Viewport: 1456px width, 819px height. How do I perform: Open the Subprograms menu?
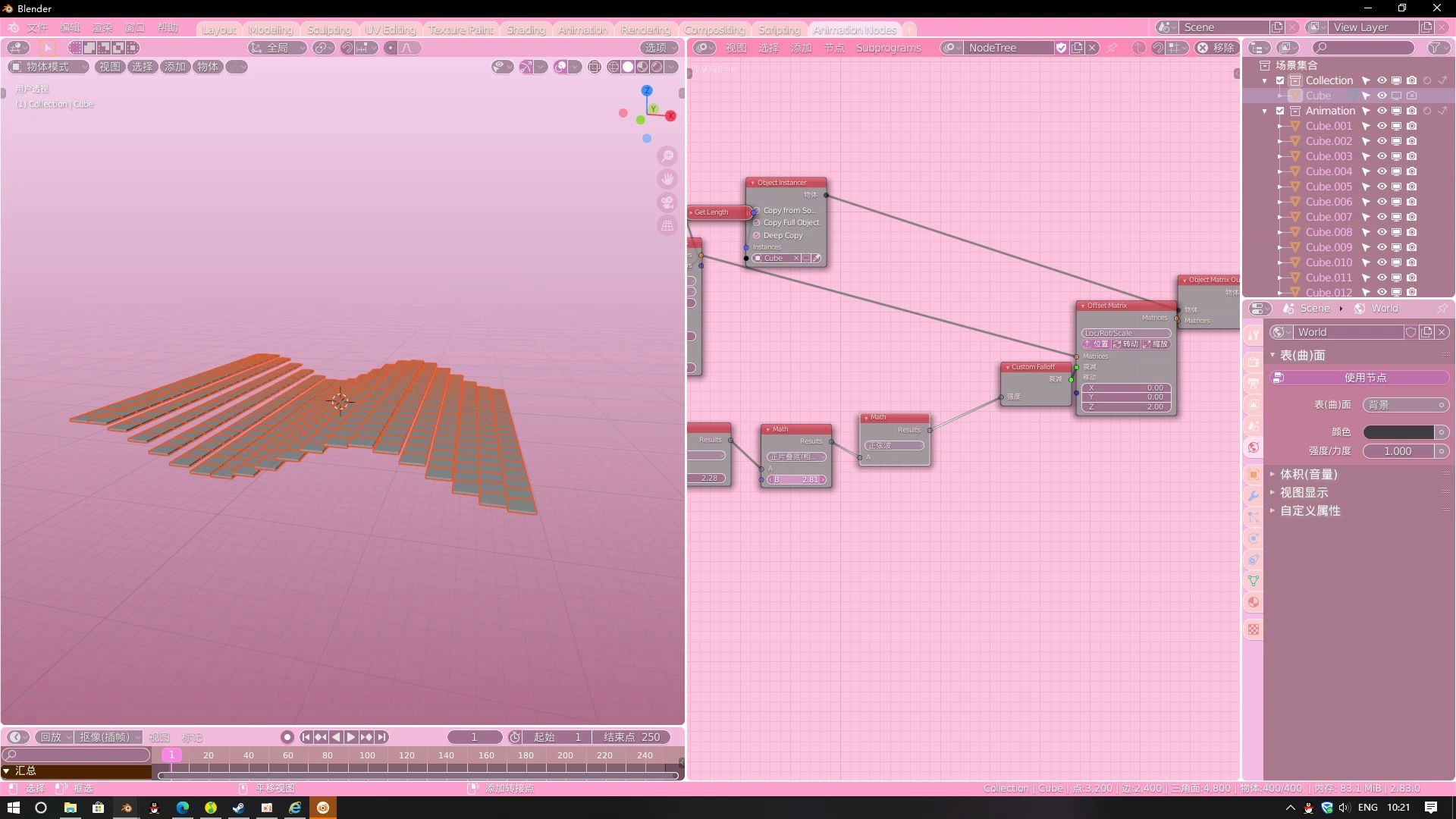point(888,48)
